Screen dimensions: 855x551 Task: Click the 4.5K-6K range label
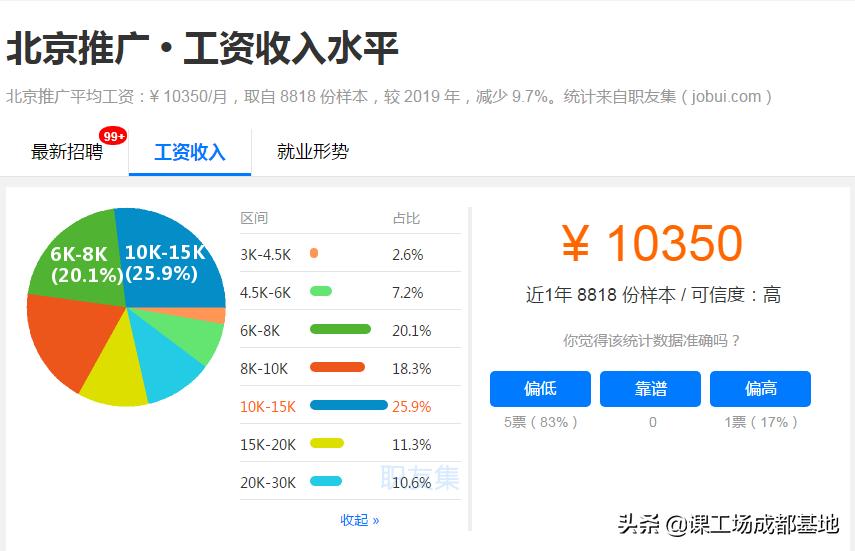266,293
